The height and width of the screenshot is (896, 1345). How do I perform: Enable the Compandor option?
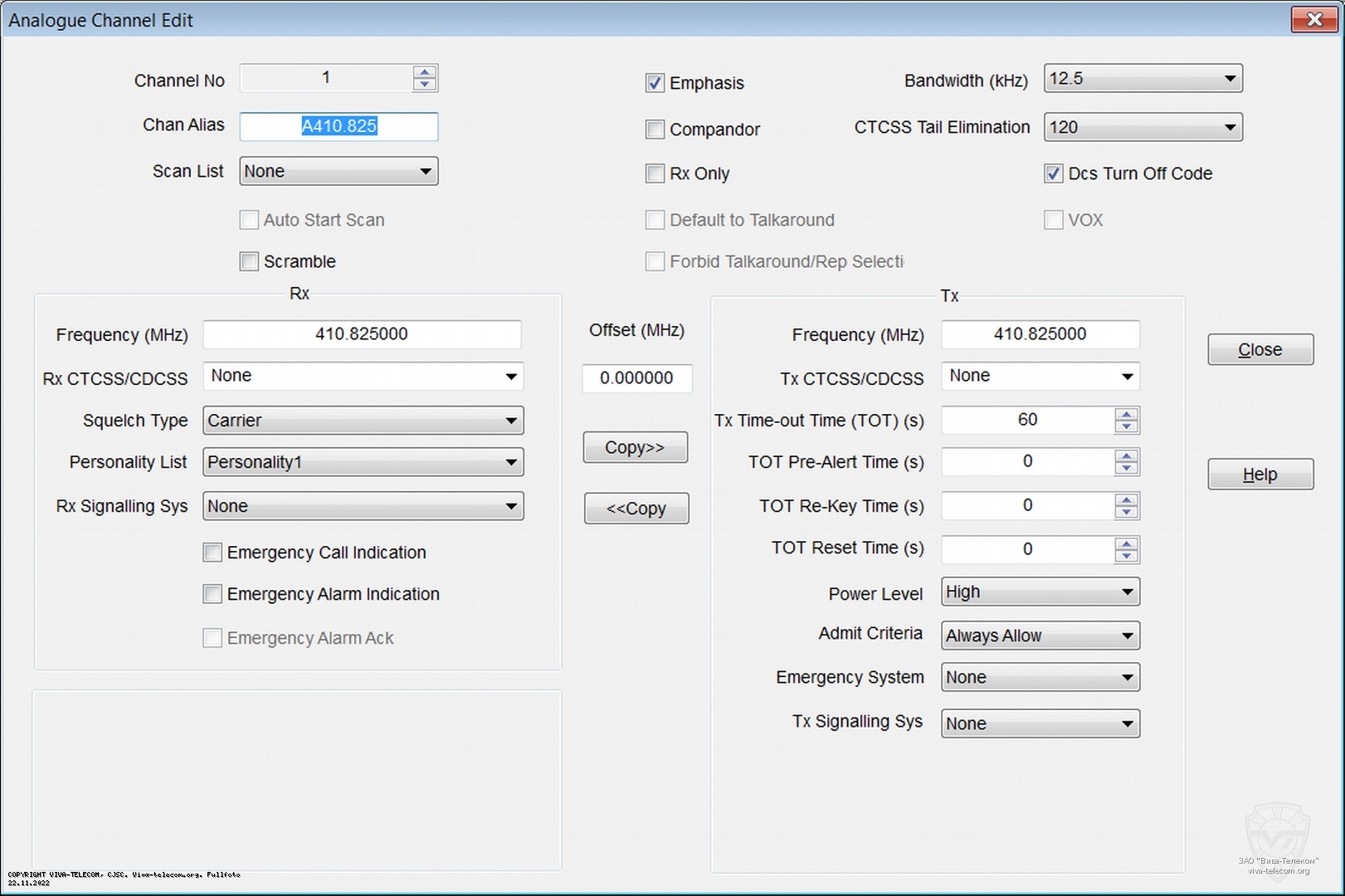tap(655, 129)
